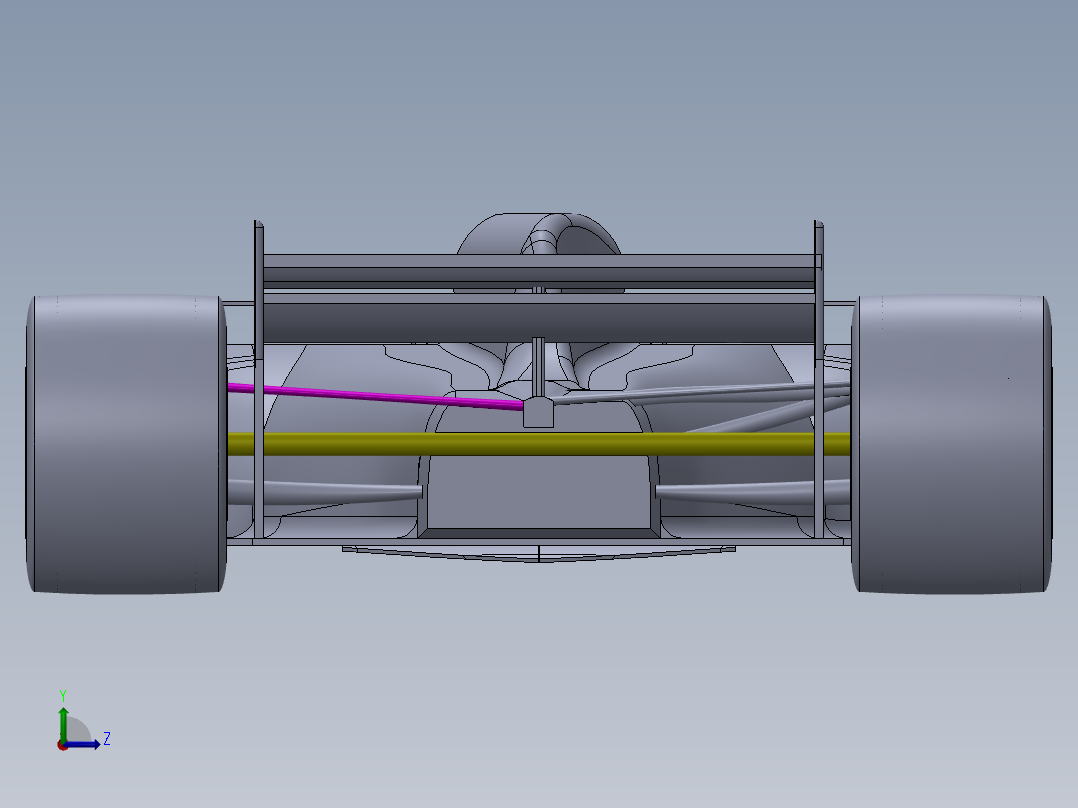Select the left rear tire
This screenshot has width=1078, height=808.
[120, 440]
